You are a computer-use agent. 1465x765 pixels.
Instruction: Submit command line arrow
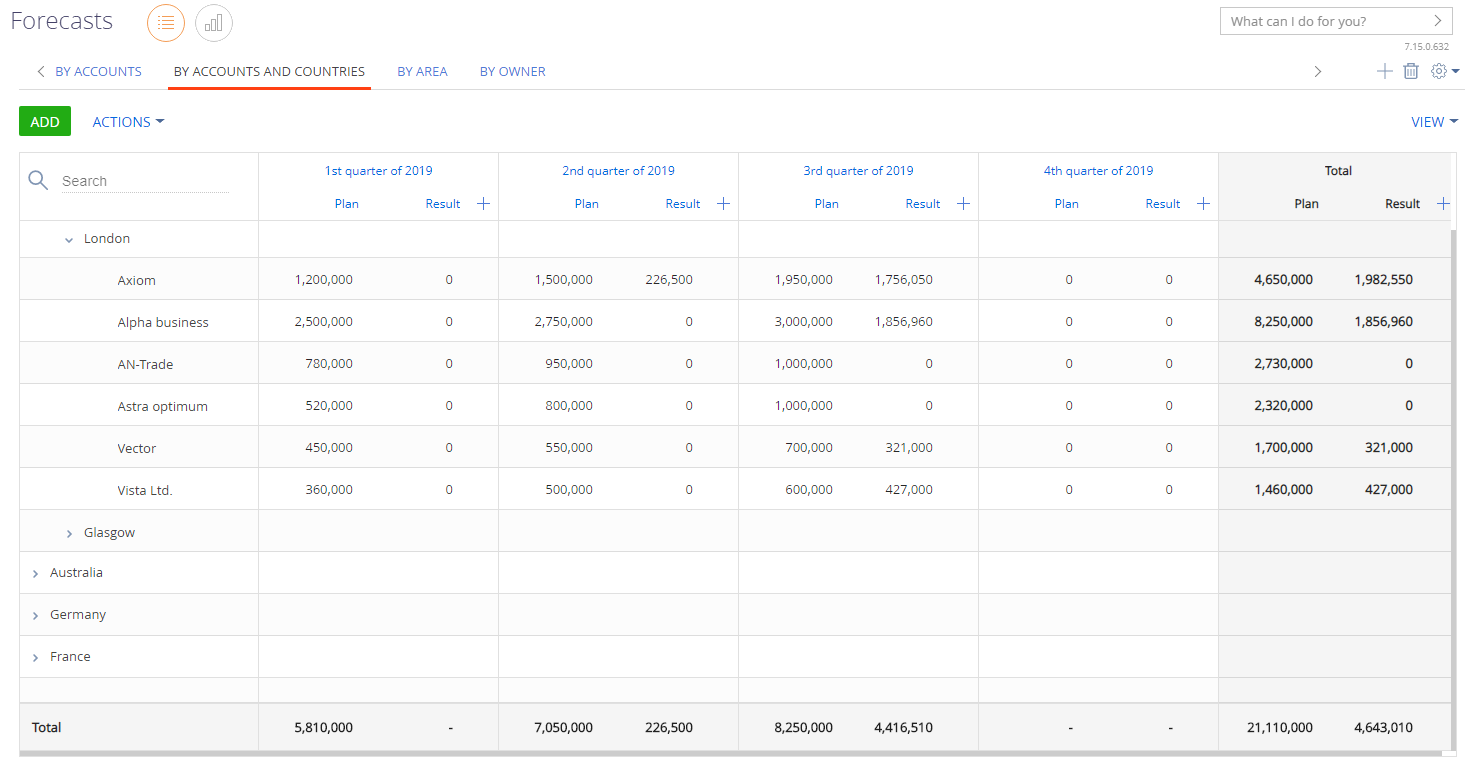pyautogui.click(x=1438, y=21)
